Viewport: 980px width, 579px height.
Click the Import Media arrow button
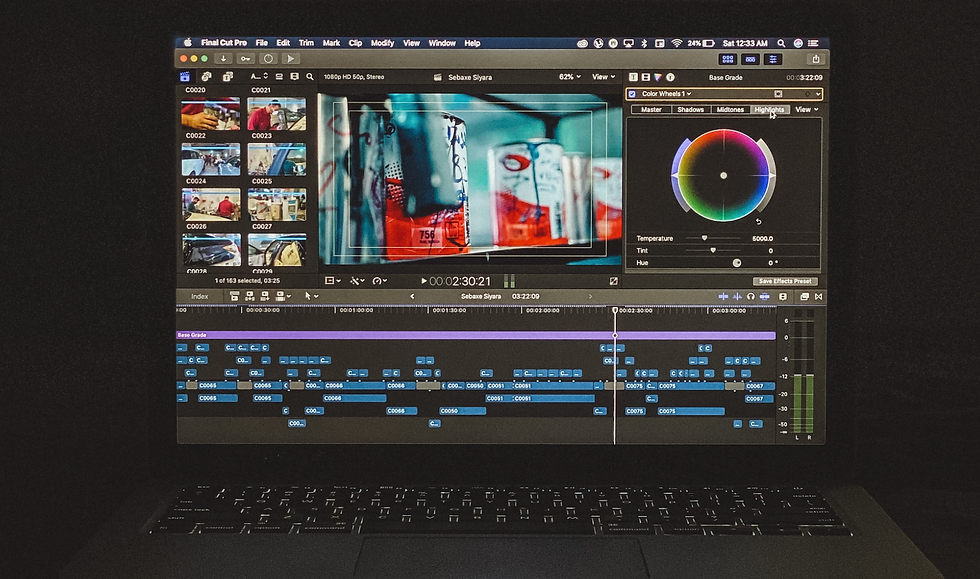223,58
